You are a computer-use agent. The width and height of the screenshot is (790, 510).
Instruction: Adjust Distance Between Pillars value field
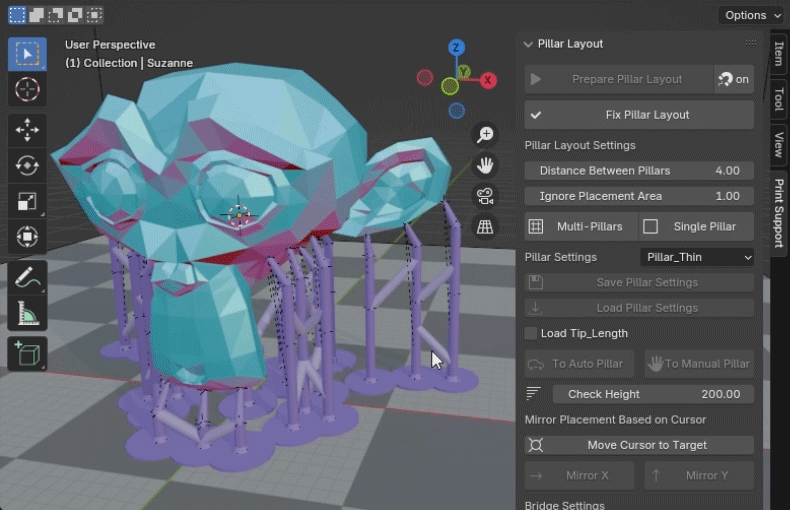(x=639, y=171)
